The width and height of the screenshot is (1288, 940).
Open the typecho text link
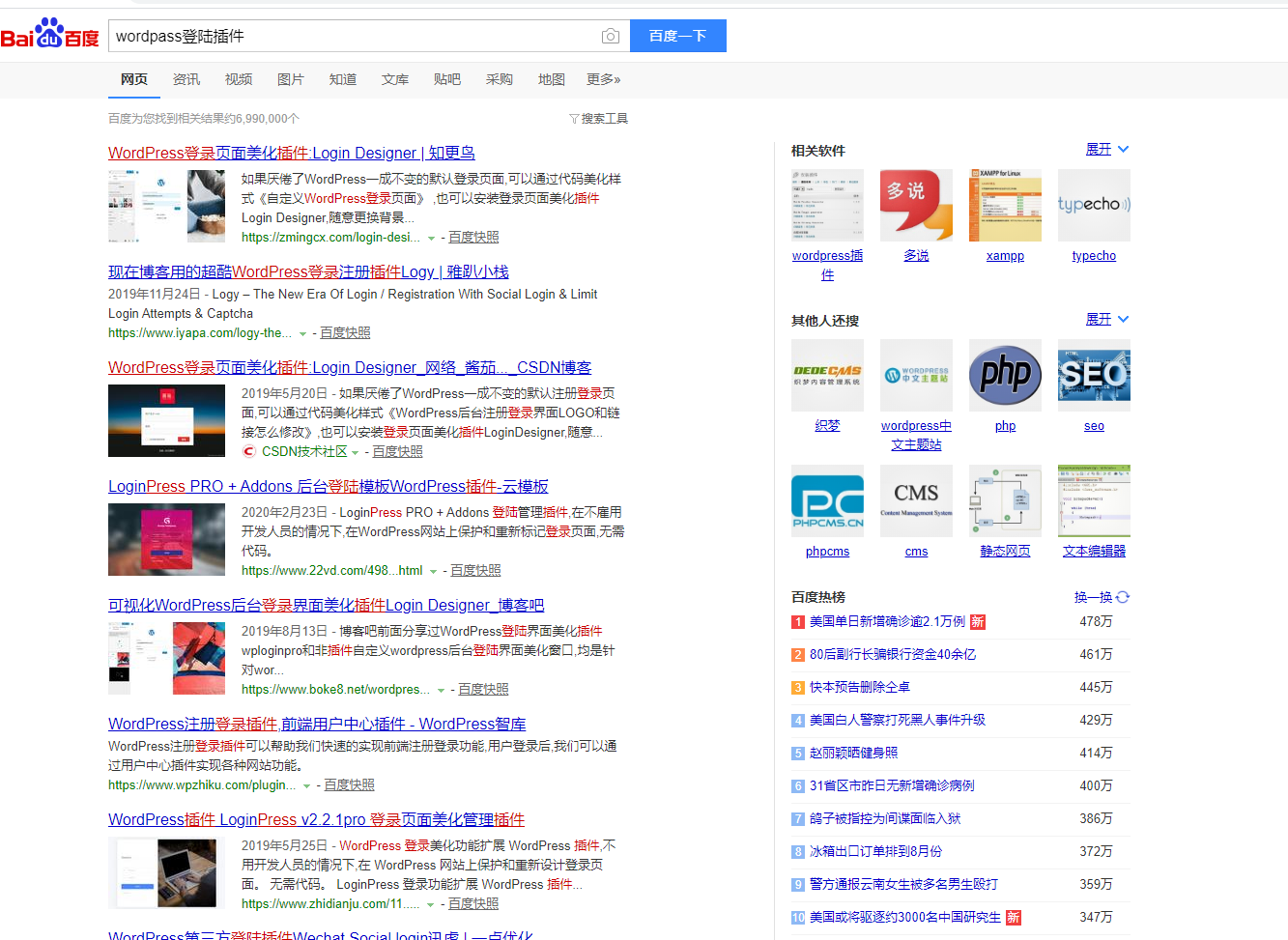1094,256
